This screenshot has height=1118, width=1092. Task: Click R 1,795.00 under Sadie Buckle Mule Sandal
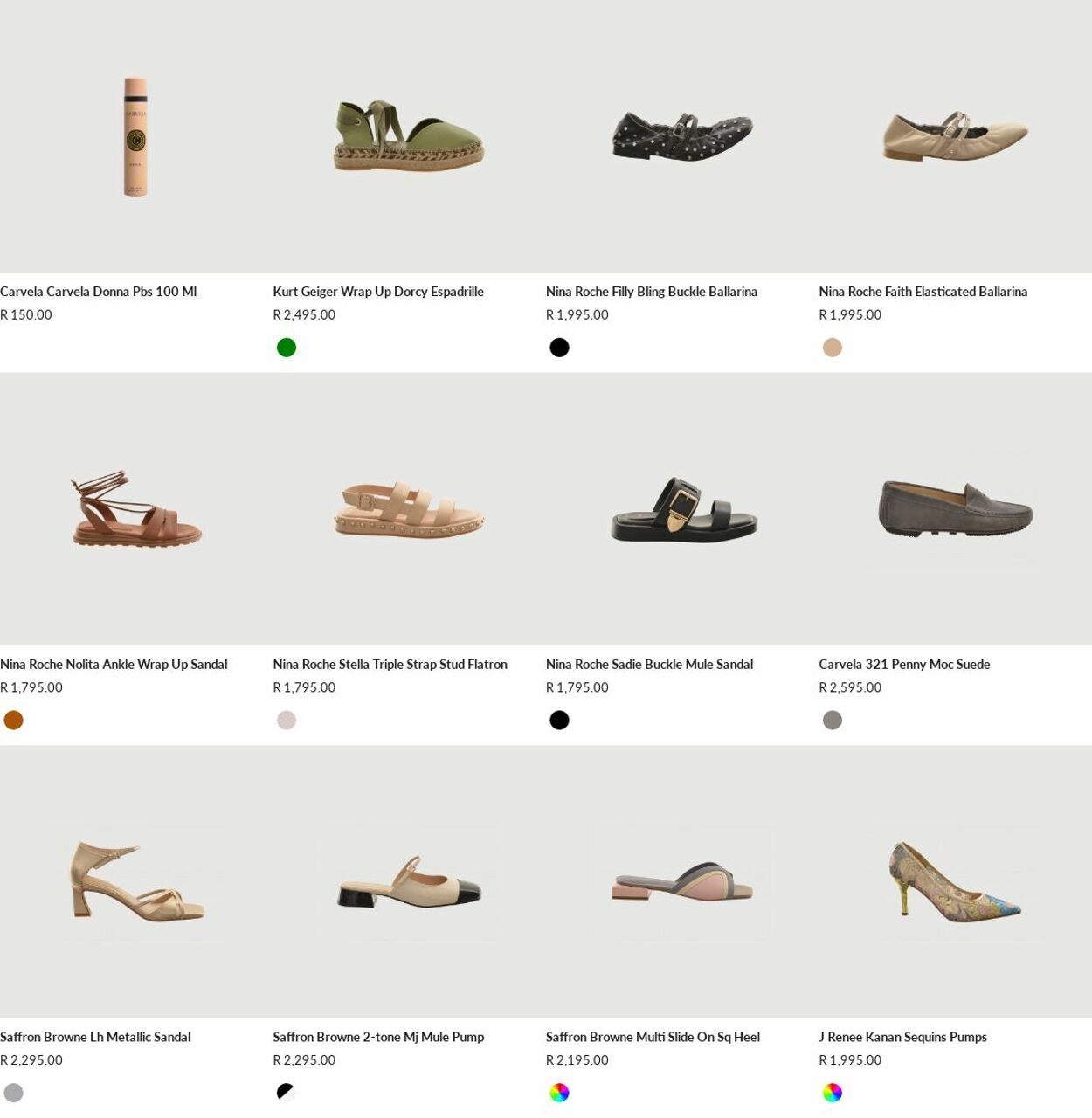tap(577, 688)
